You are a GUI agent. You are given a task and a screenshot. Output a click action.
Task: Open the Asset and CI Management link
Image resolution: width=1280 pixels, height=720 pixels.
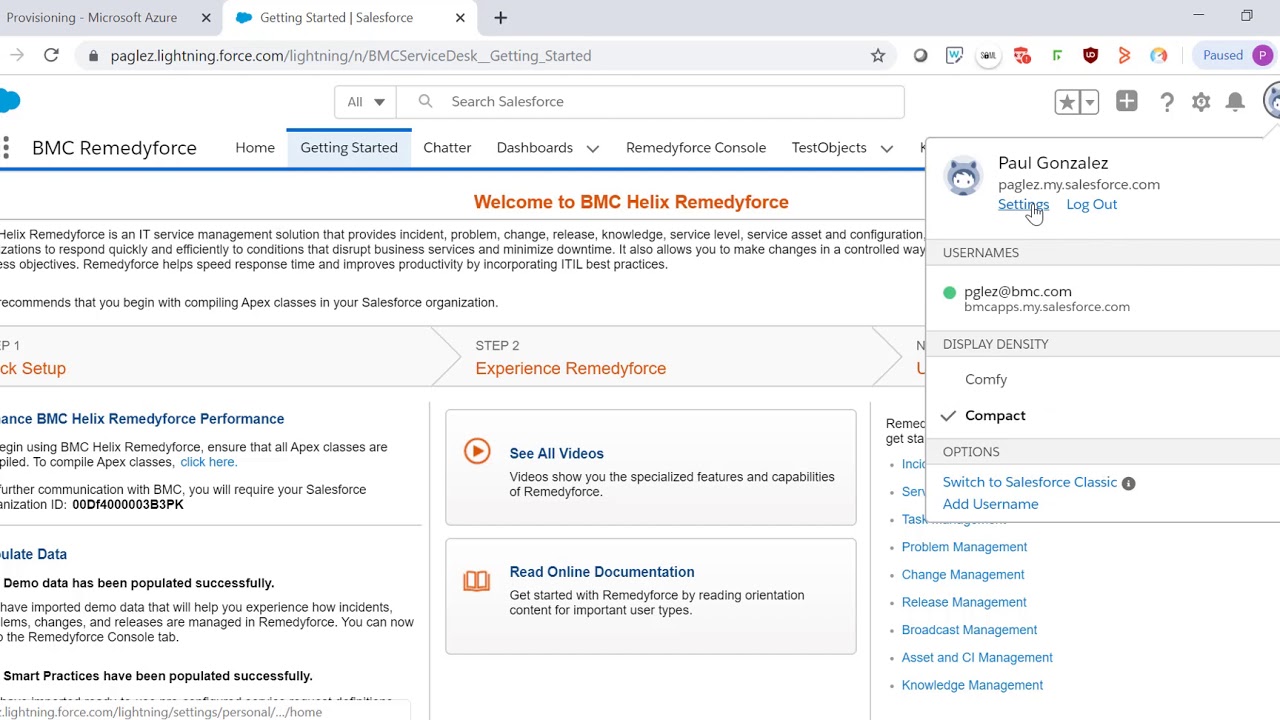(977, 658)
